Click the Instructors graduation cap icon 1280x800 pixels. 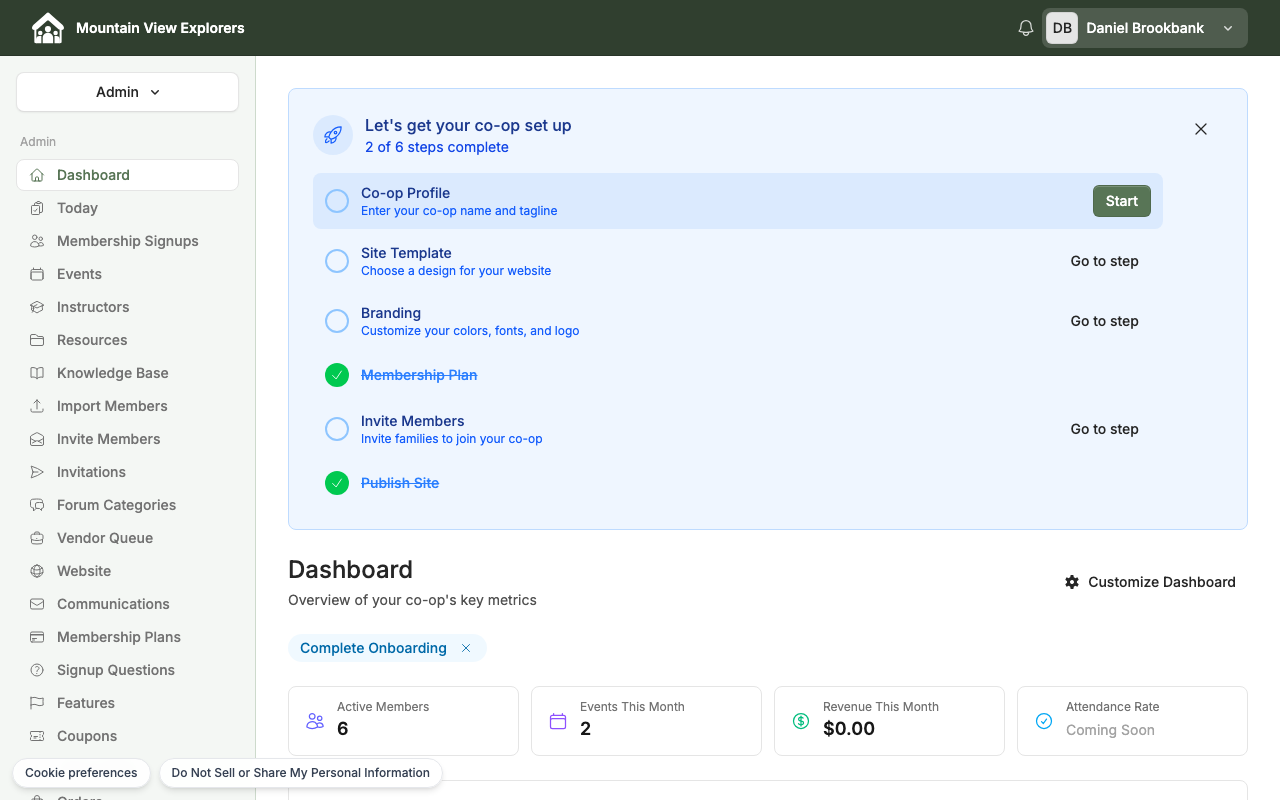37,307
